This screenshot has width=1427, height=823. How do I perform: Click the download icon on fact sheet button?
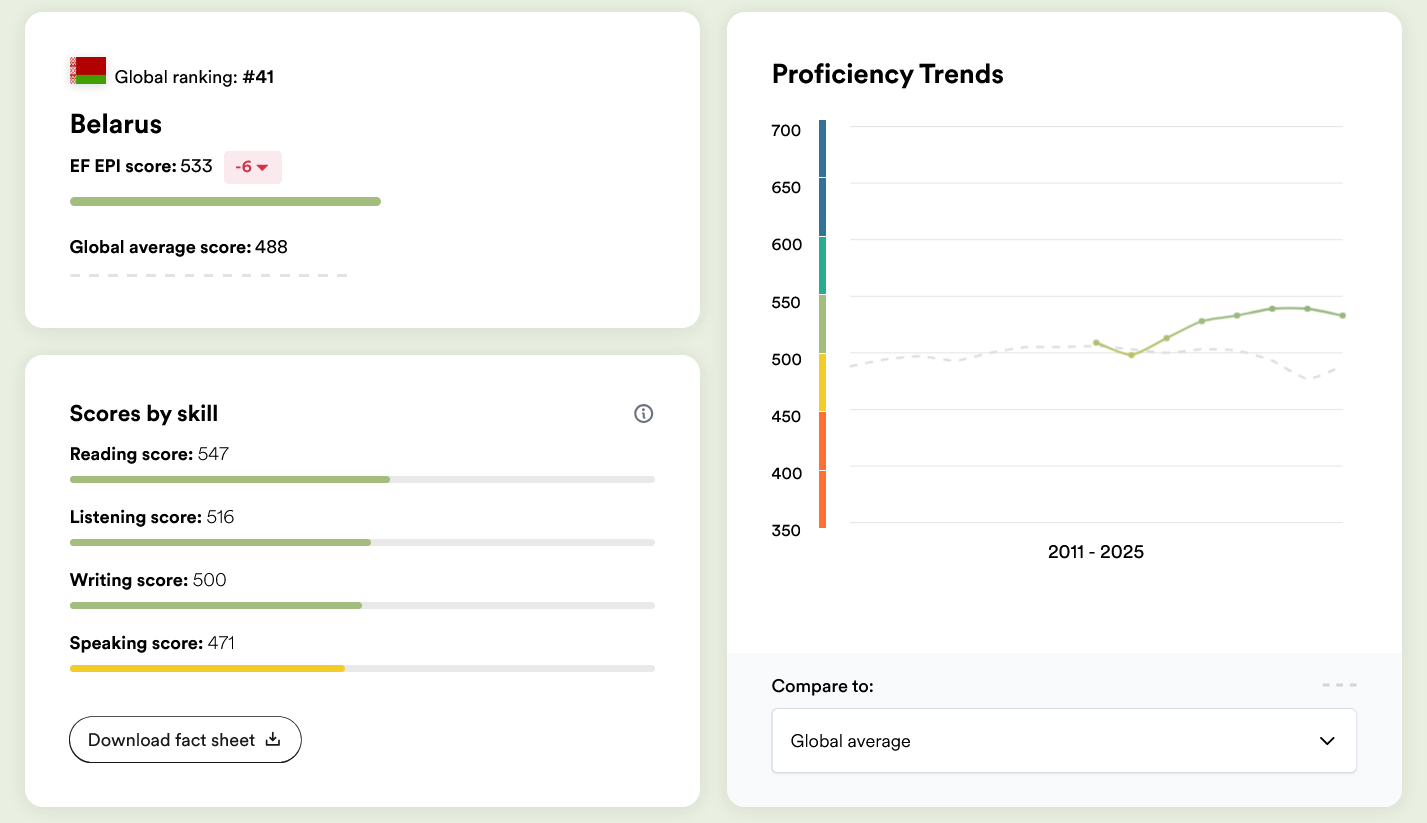point(273,740)
